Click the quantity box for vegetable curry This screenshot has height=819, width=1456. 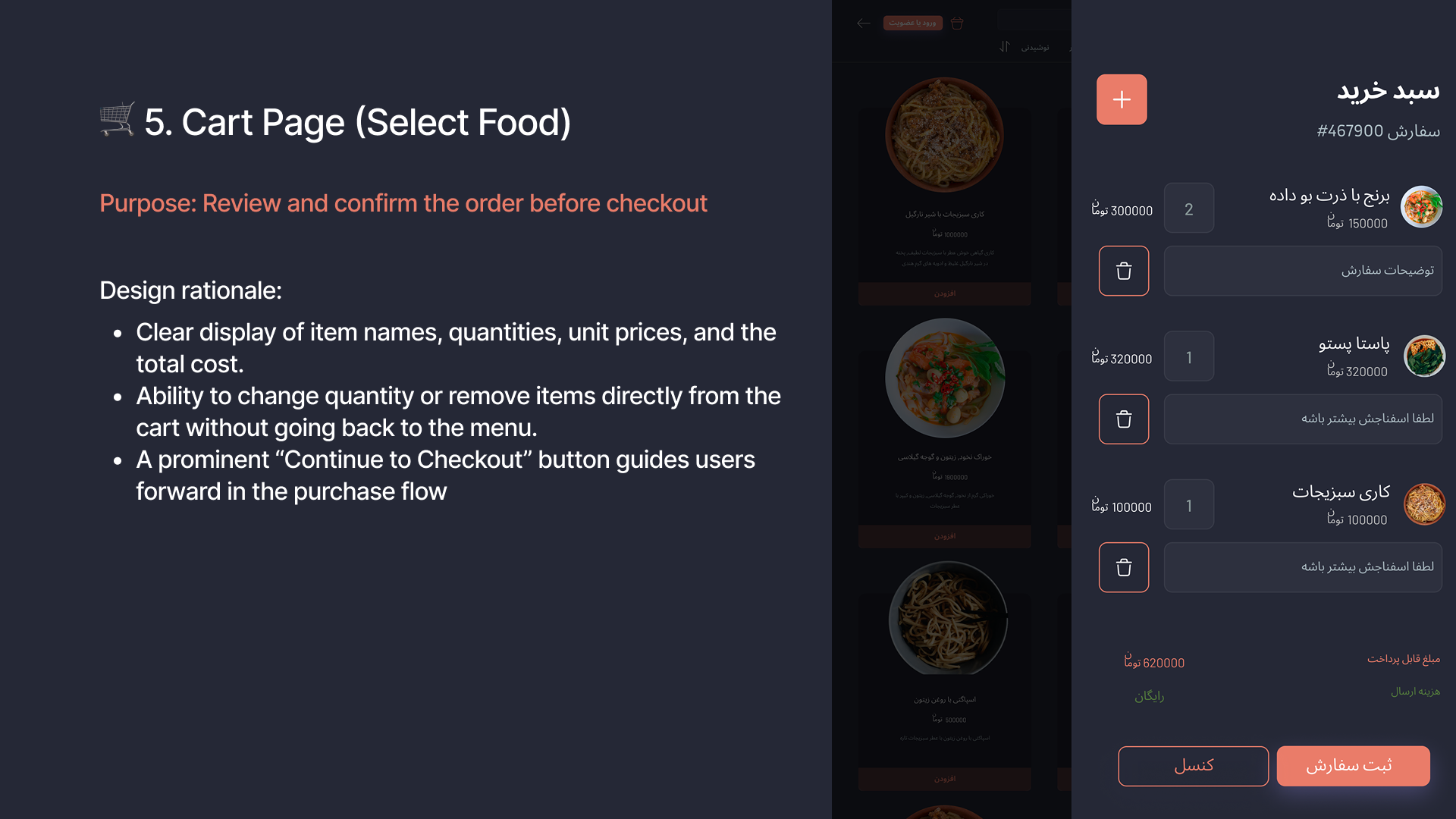1188,505
